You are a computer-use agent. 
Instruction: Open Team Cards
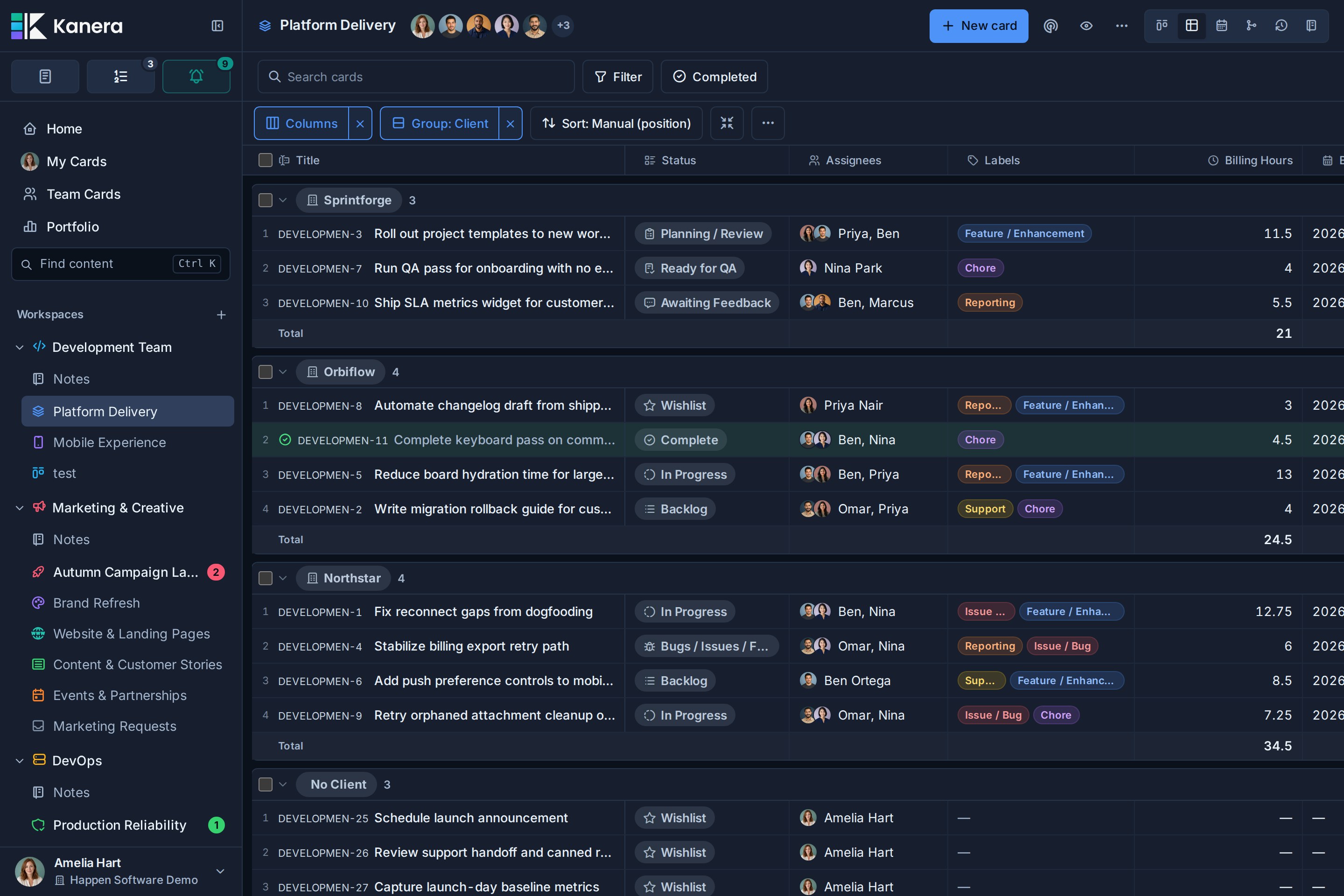tap(120, 194)
